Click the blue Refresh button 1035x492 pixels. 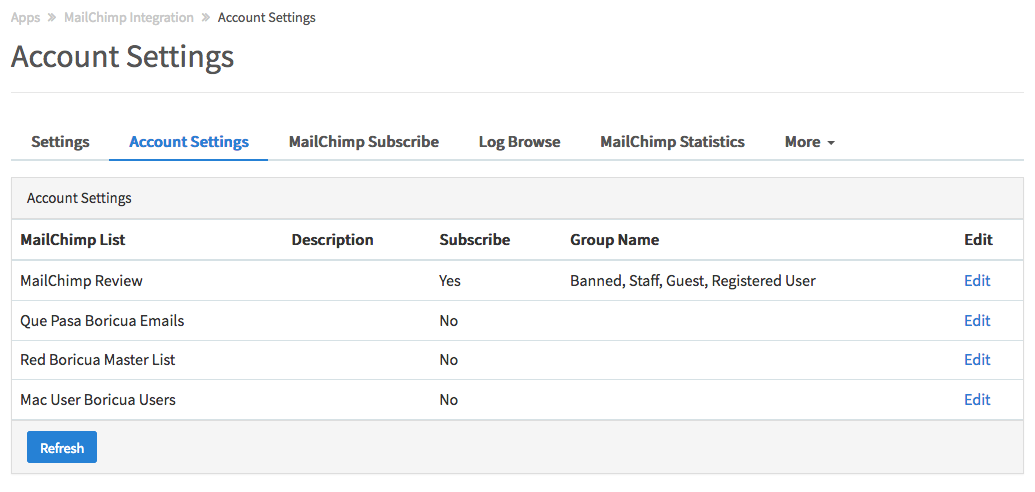coord(62,448)
